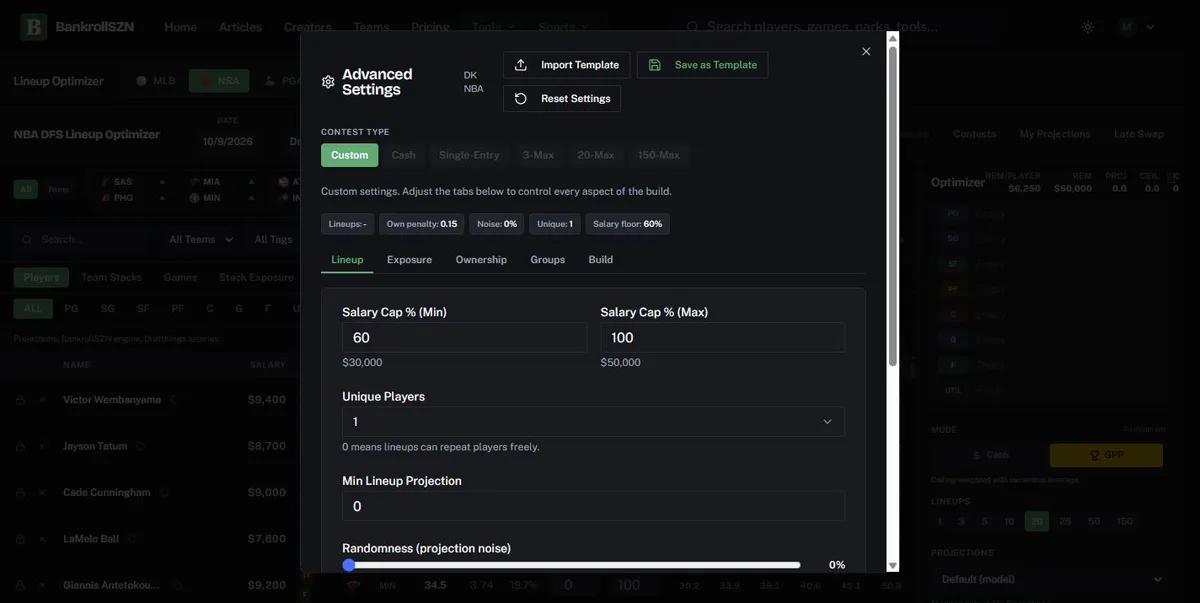Open the Projections Default (model) dropdown
This screenshot has height=603, width=1200.
click(x=1052, y=579)
